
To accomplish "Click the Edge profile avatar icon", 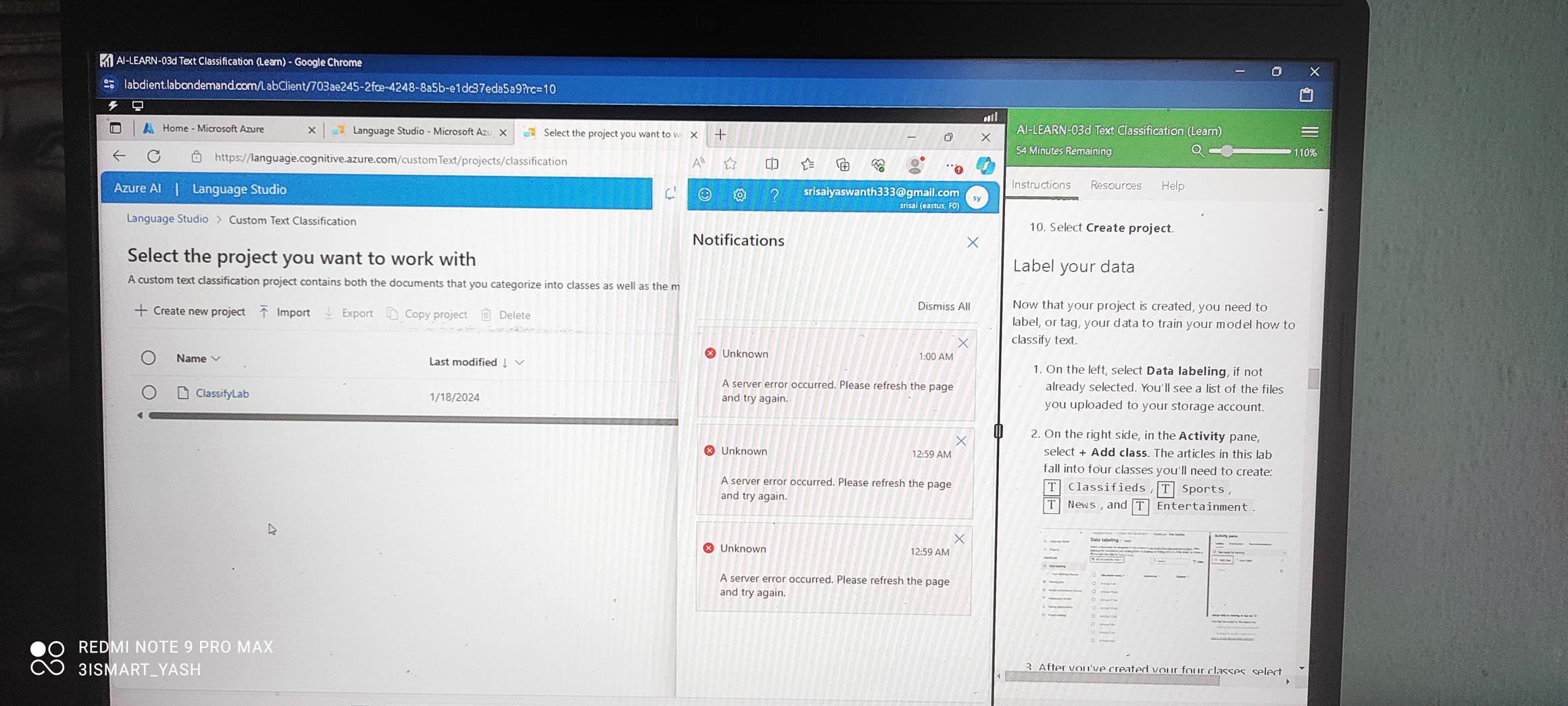I will pyautogui.click(x=915, y=165).
